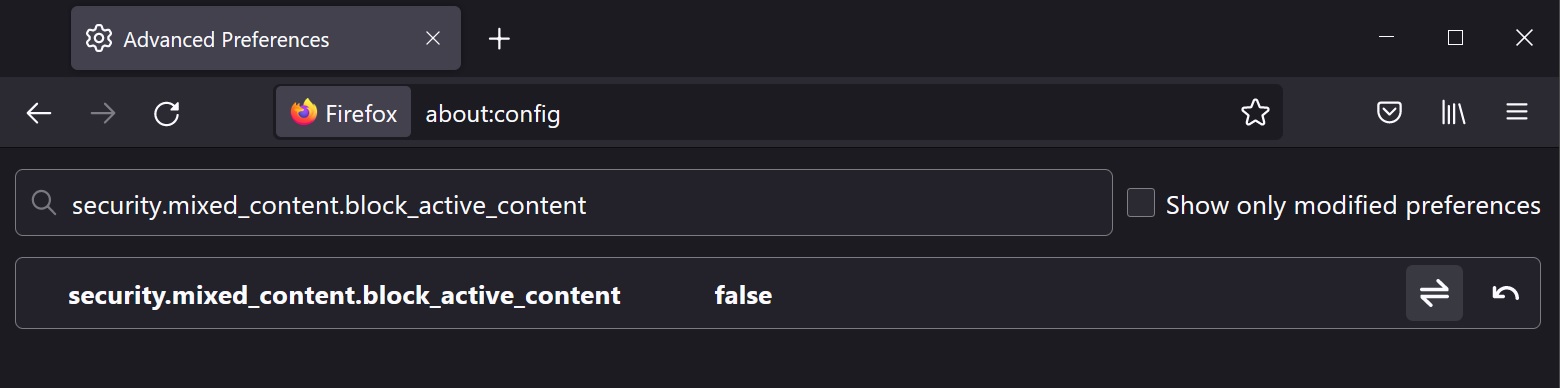The width and height of the screenshot is (1560, 388).
Task: Toggle the block_active_content preference value
Action: click(x=1434, y=293)
